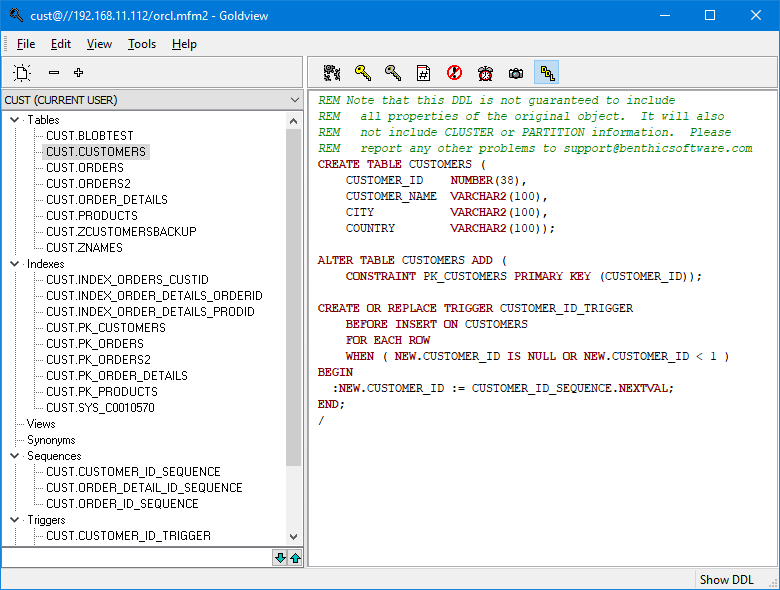Click the gray key toolbar icon

[393, 73]
